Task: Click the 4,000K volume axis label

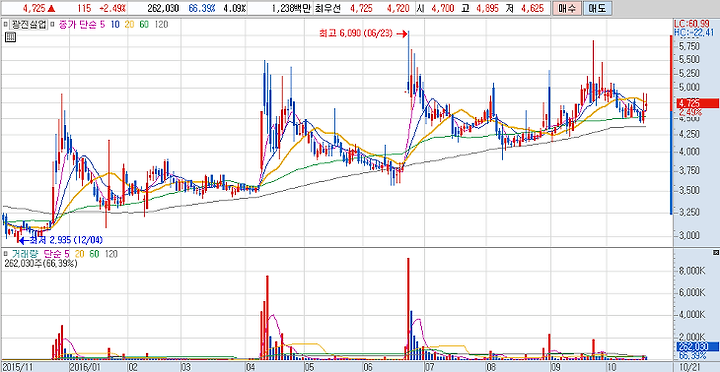Action: point(692,315)
